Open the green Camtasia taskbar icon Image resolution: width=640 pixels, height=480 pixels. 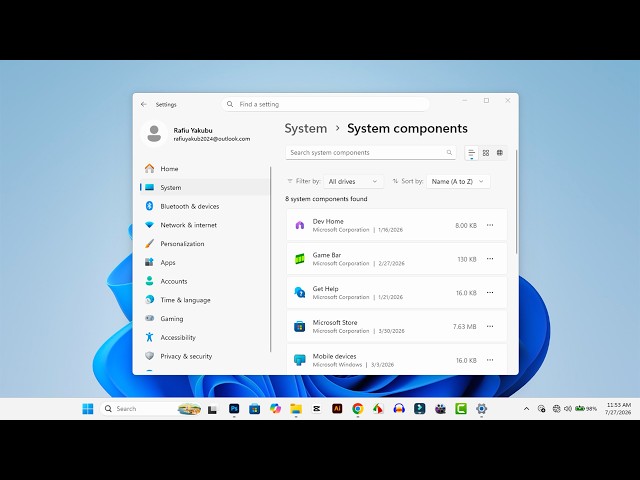pyautogui.click(x=461, y=409)
